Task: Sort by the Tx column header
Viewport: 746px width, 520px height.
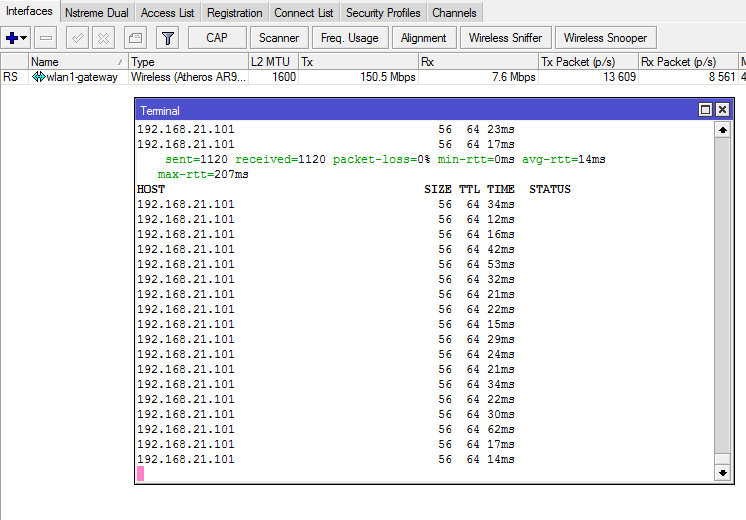Action: (x=358, y=62)
